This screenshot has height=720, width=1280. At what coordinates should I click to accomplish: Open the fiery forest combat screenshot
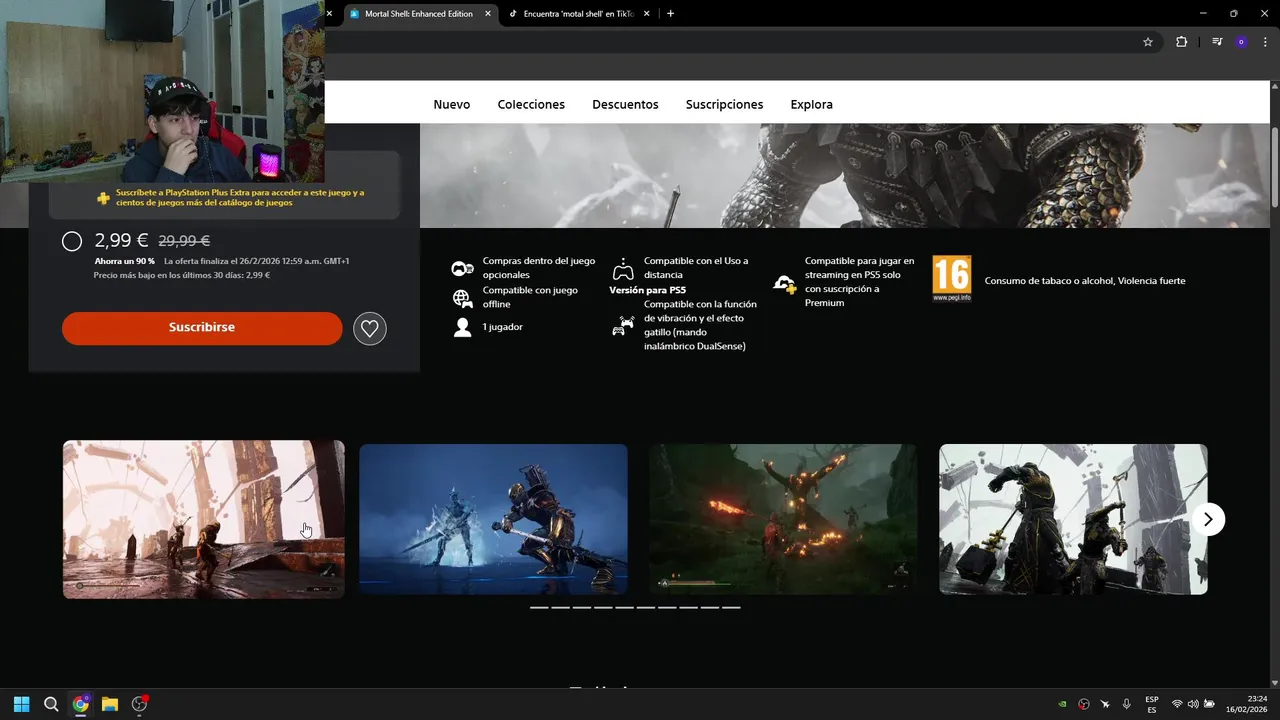[783, 519]
